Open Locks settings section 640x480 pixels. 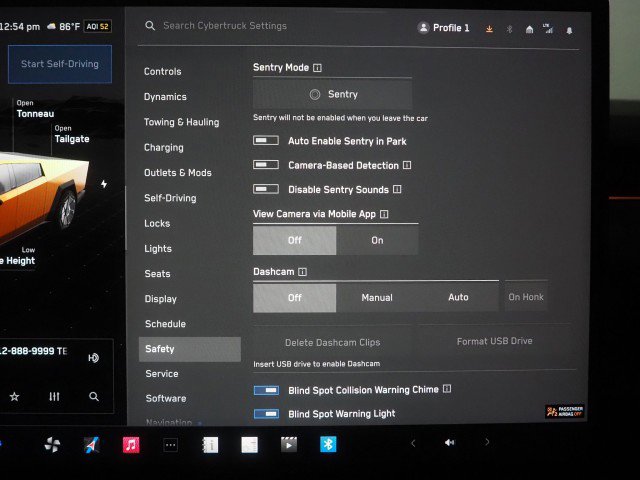157,223
